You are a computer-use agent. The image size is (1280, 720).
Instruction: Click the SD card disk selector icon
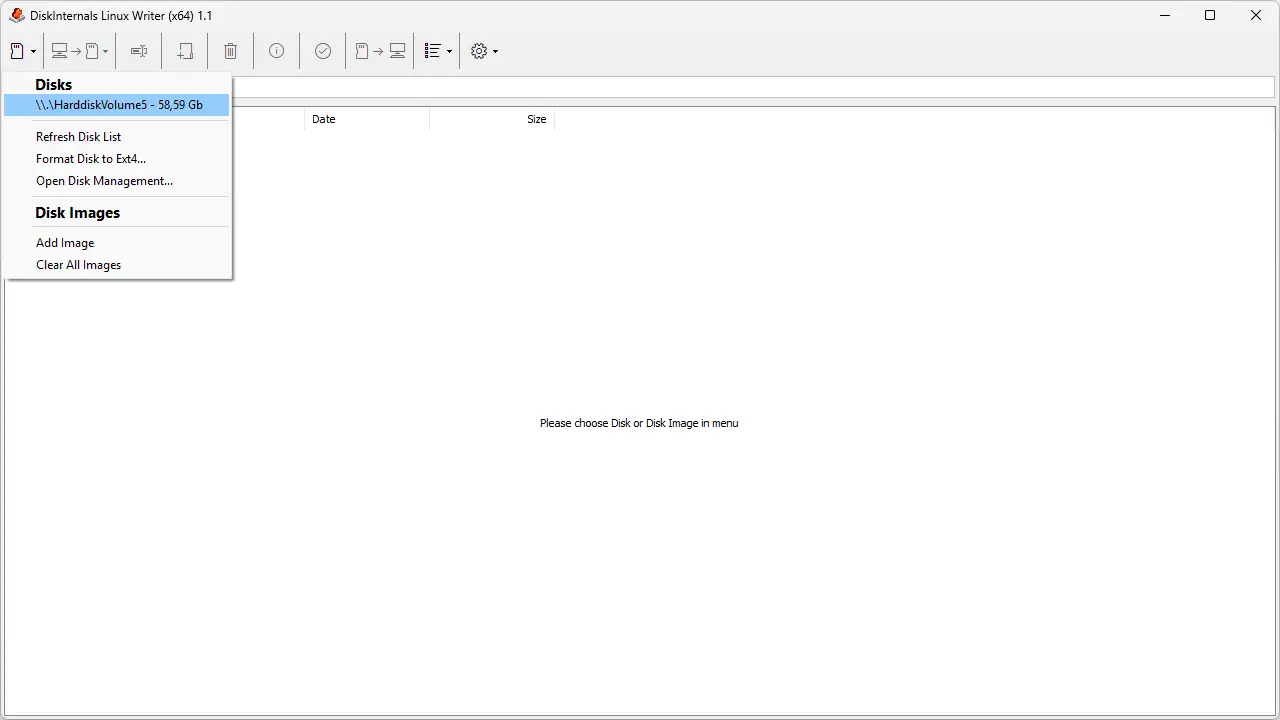tap(17, 51)
